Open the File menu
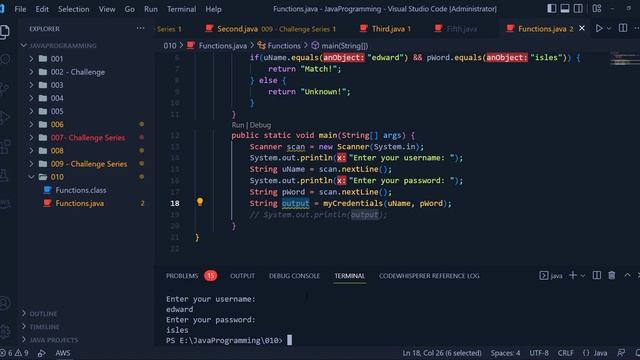Image resolution: width=640 pixels, height=360 pixels. [20, 9]
